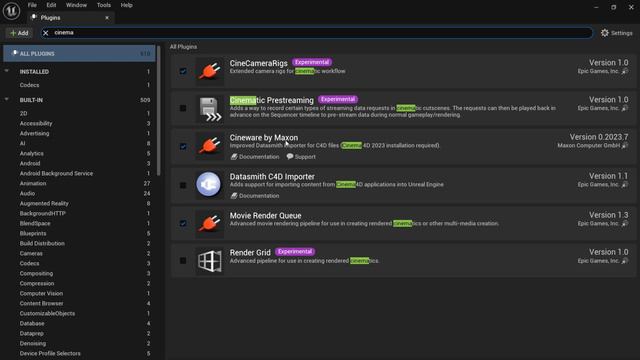640x360 pixels.
Task: Open the Edit menu
Action: pyautogui.click(x=51, y=5)
